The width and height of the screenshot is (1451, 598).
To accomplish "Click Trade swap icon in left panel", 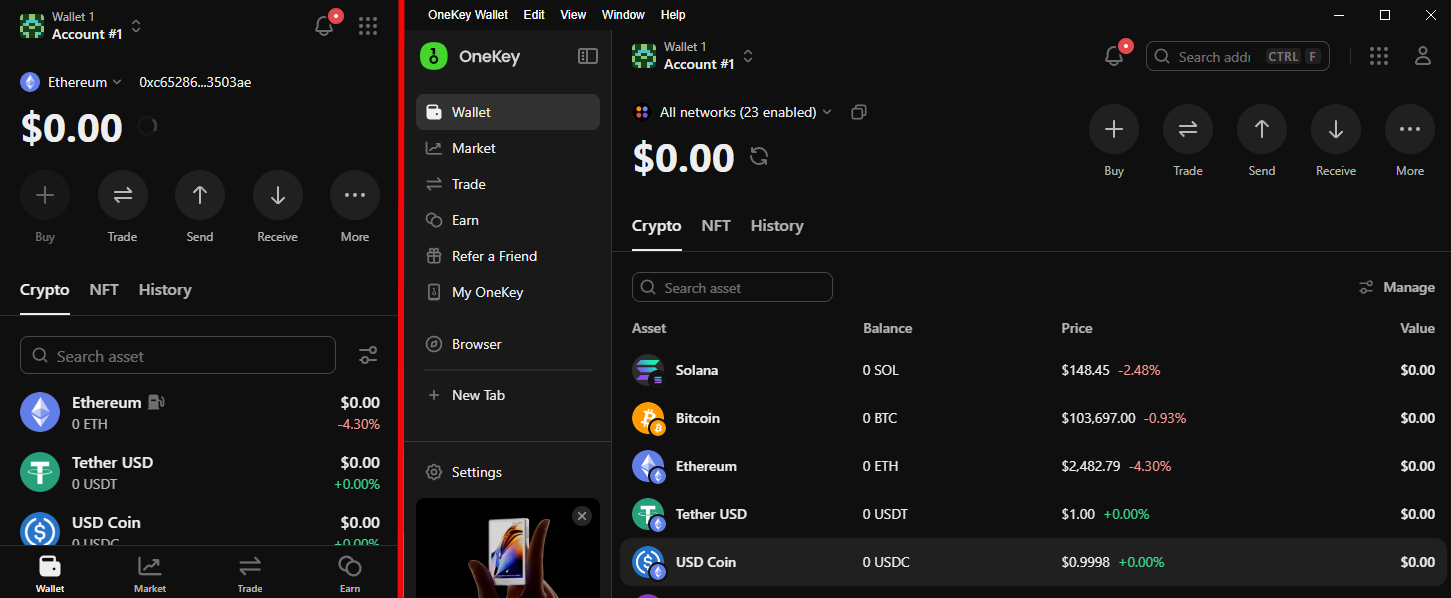I will click(x=123, y=195).
